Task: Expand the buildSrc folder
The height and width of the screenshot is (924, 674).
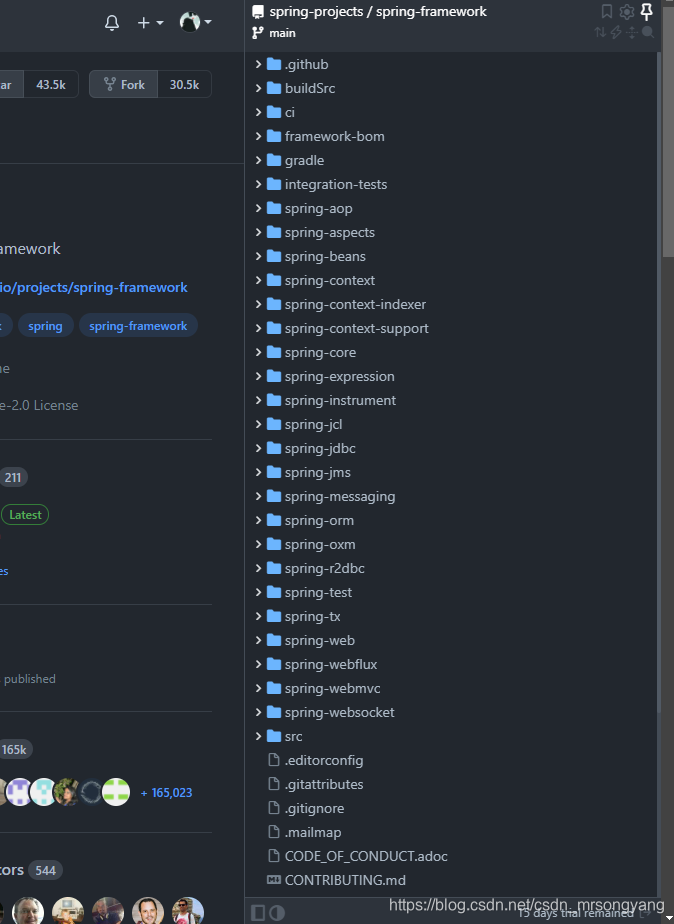Action: click(x=259, y=88)
